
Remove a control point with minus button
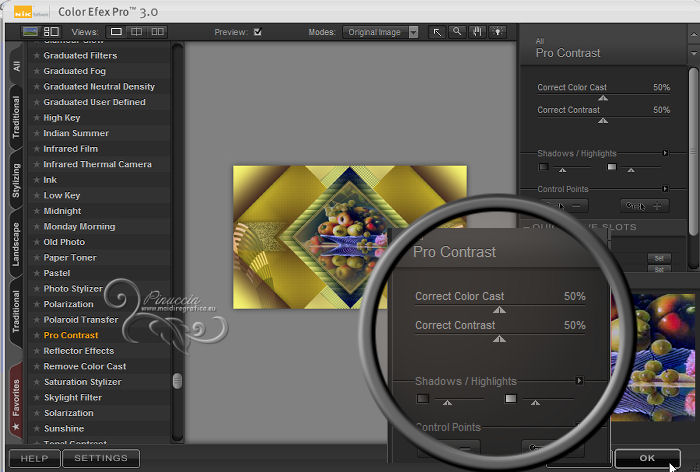tap(565, 206)
